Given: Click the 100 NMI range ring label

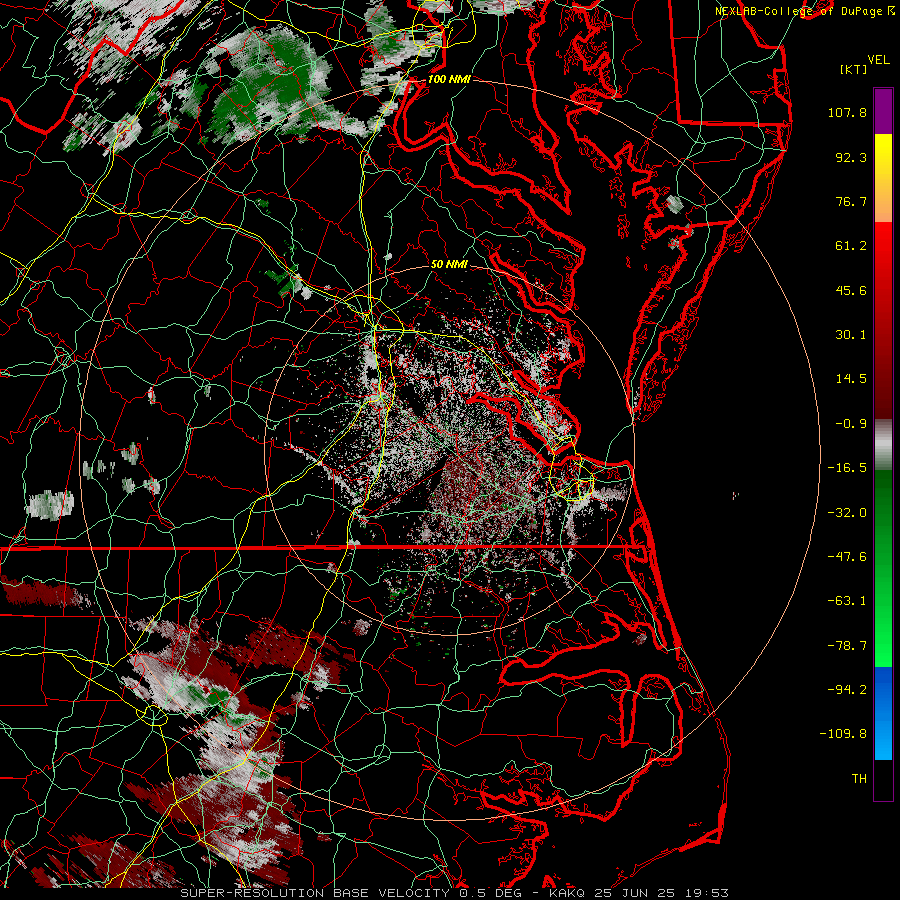Looking at the screenshot, I should pyautogui.click(x=449, y=79).
